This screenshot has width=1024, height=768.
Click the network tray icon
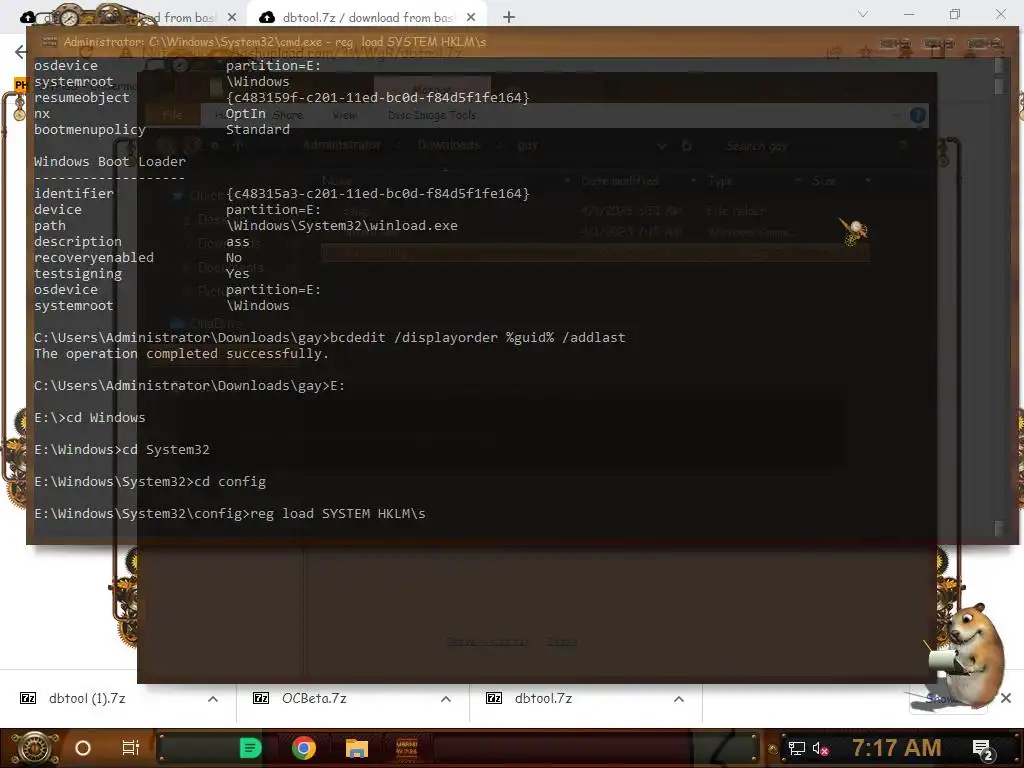797,748
